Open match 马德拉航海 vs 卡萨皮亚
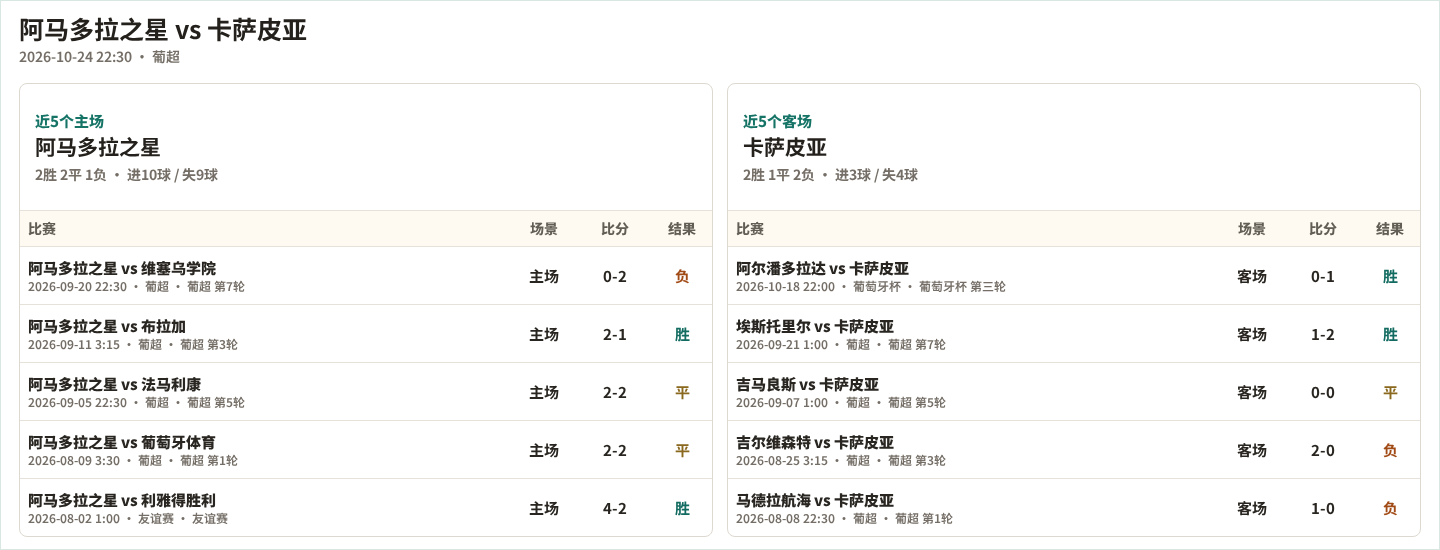 click(815, 500)
